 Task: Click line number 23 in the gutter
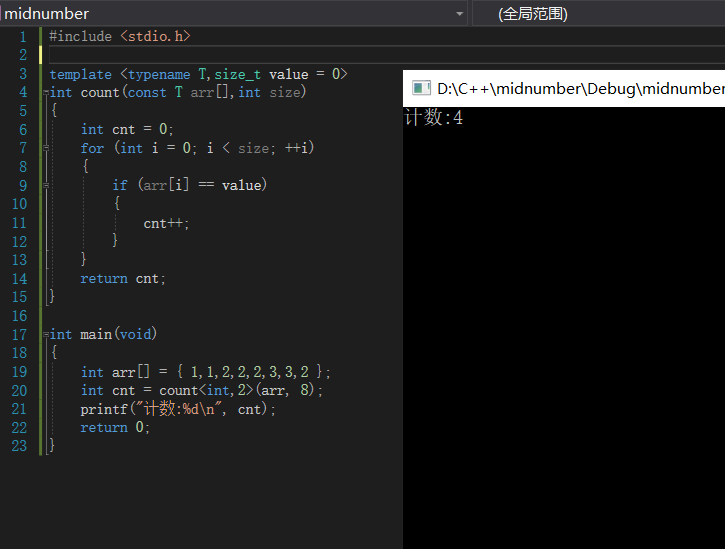click(x=19, y=446)
